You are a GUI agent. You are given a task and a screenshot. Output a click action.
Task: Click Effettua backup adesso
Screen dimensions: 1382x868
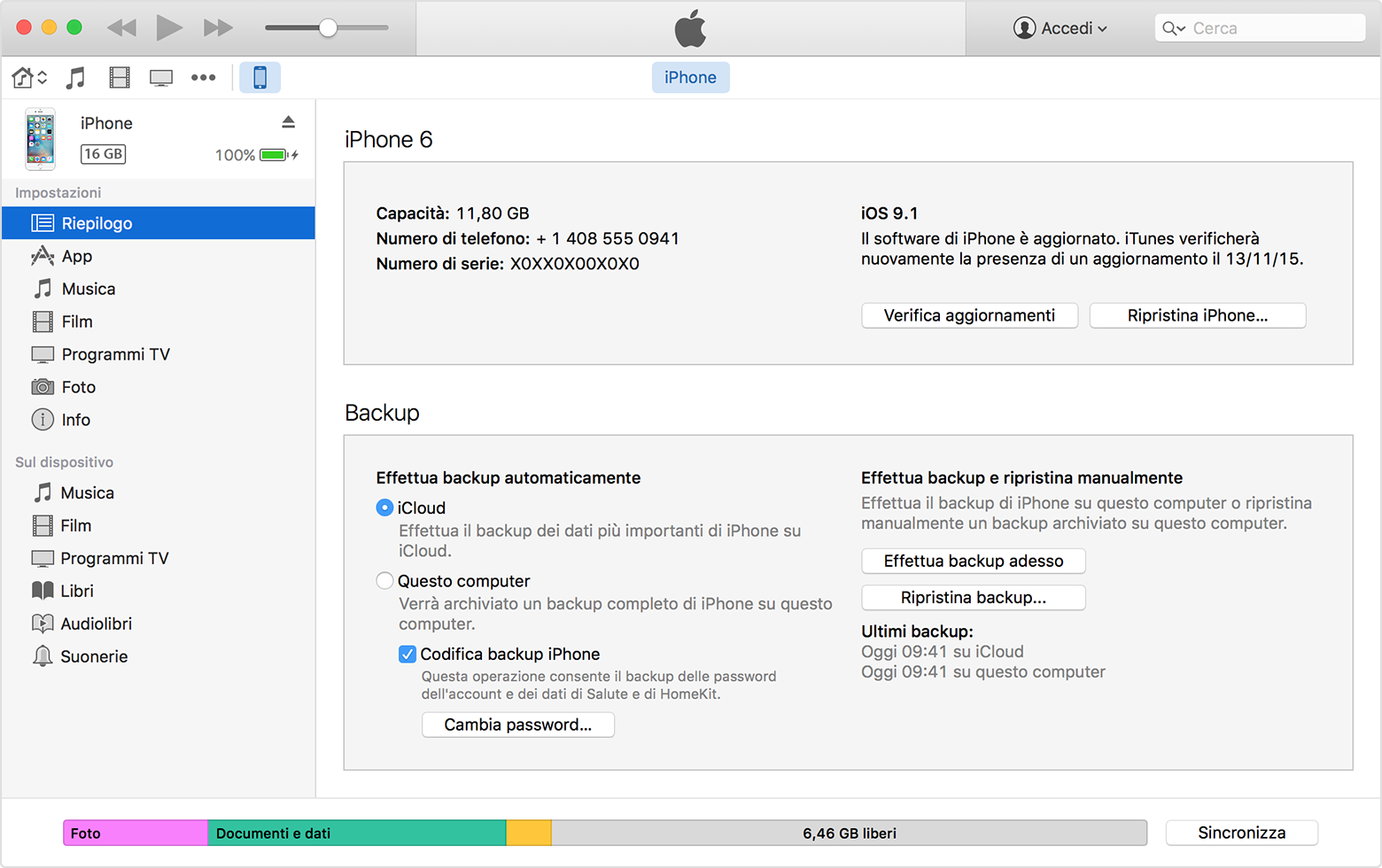(x=974, y=561)
